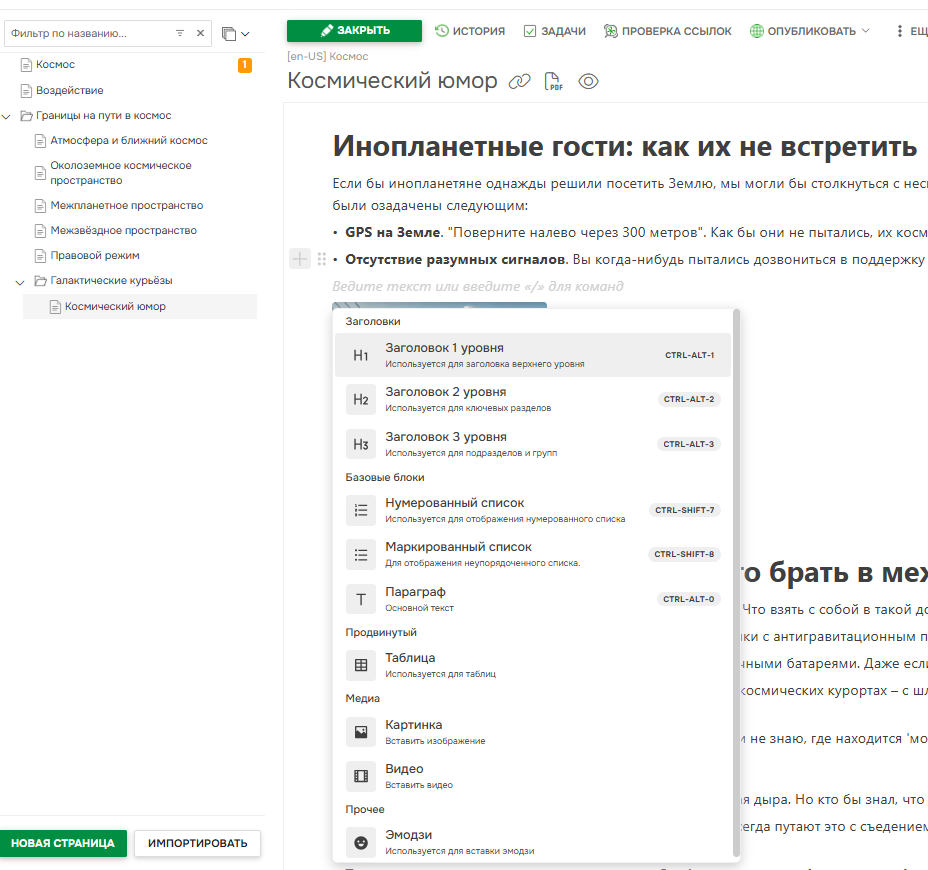Insert an image via the Картинка icon
This screenshot has height=870, width=928.
[361, 731]
